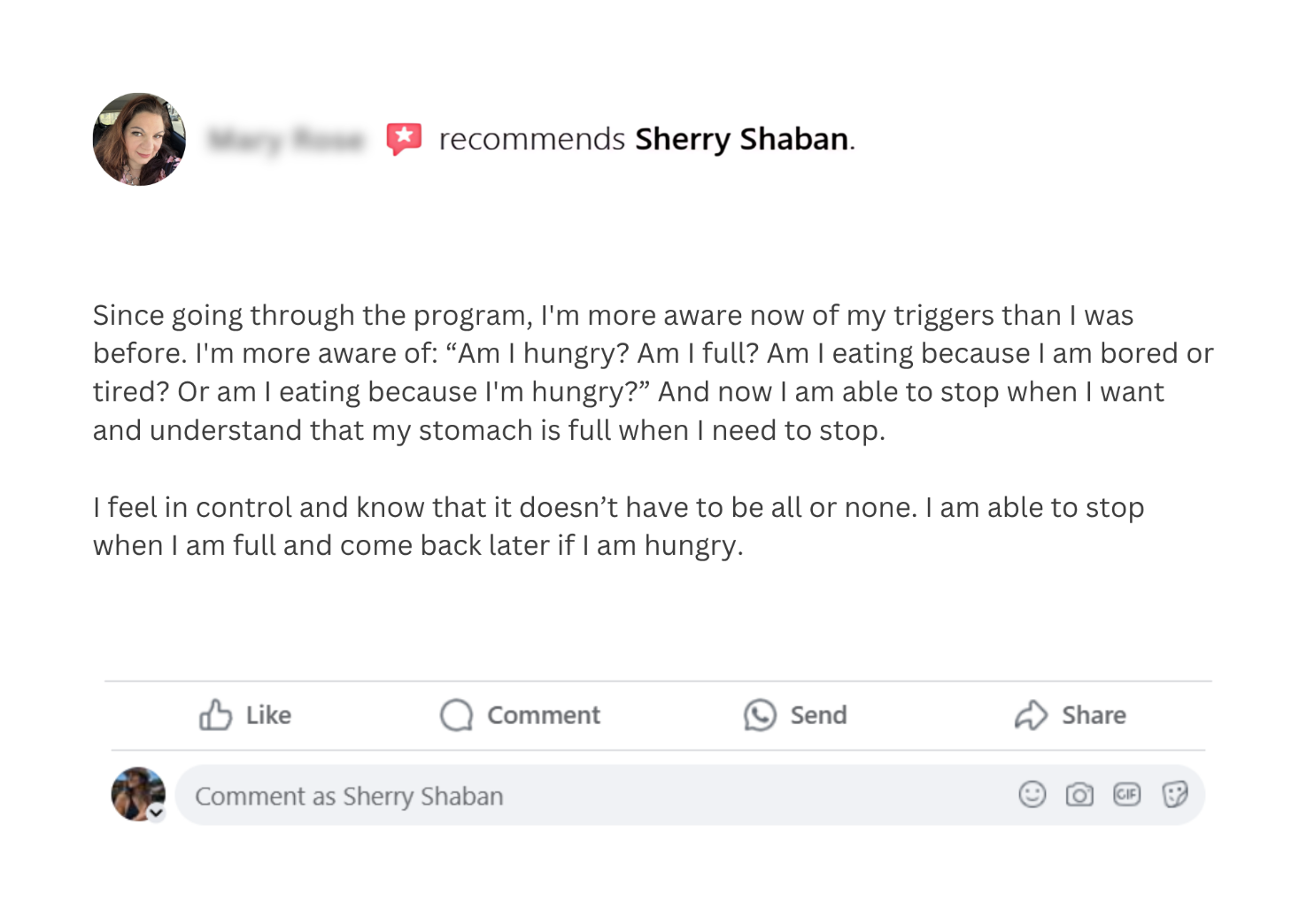Open the blurred reviewer name link
The height and width of the screenshot is (924, 1307).
pyautogui.click(x=286, y=140)
